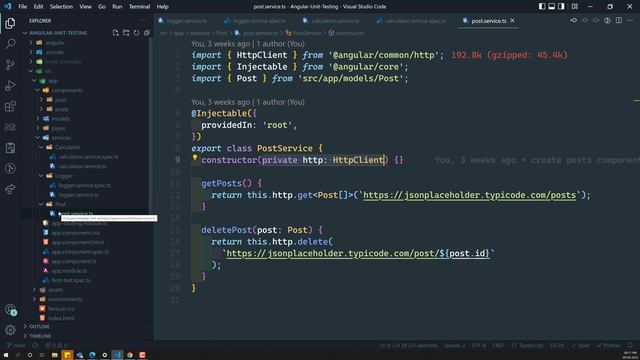Click the git blame line above line 1

[x=248, y=44]
